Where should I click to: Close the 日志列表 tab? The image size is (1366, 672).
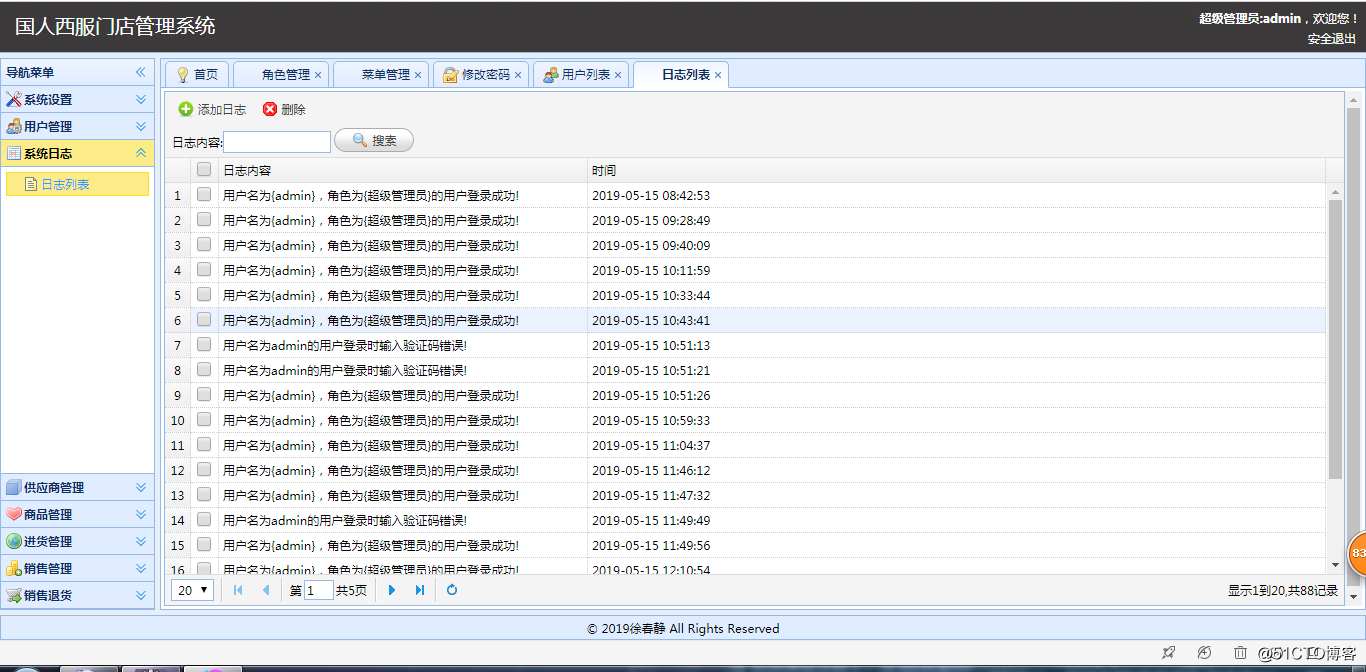coord(718,75)
